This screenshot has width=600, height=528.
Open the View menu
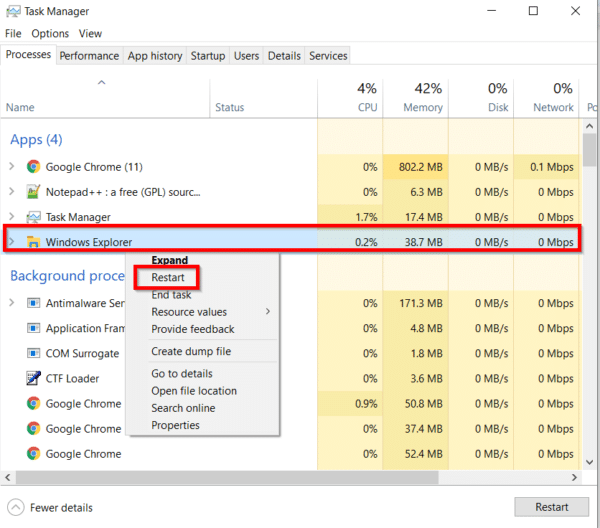(x=90, y=34)
